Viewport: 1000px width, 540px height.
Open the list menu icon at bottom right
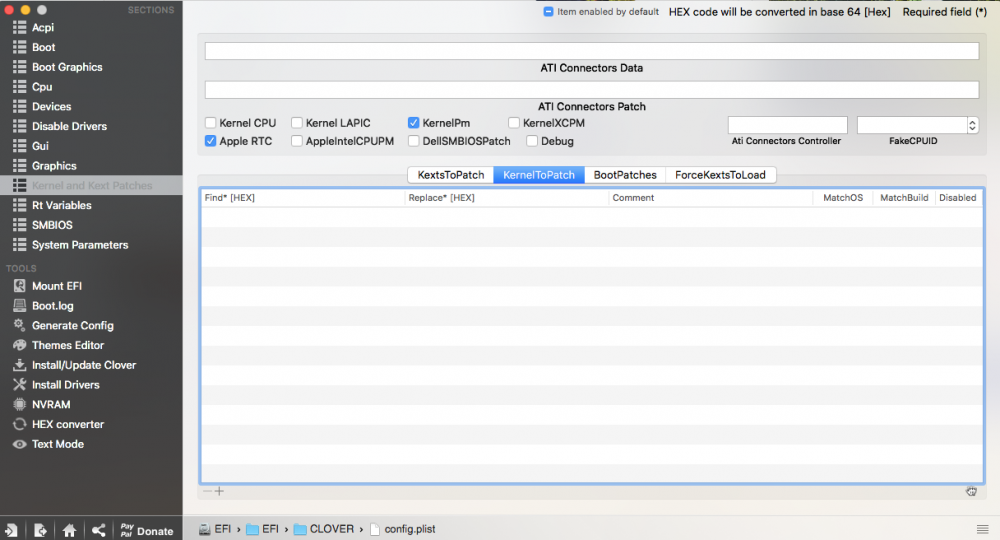coord(983,529)
